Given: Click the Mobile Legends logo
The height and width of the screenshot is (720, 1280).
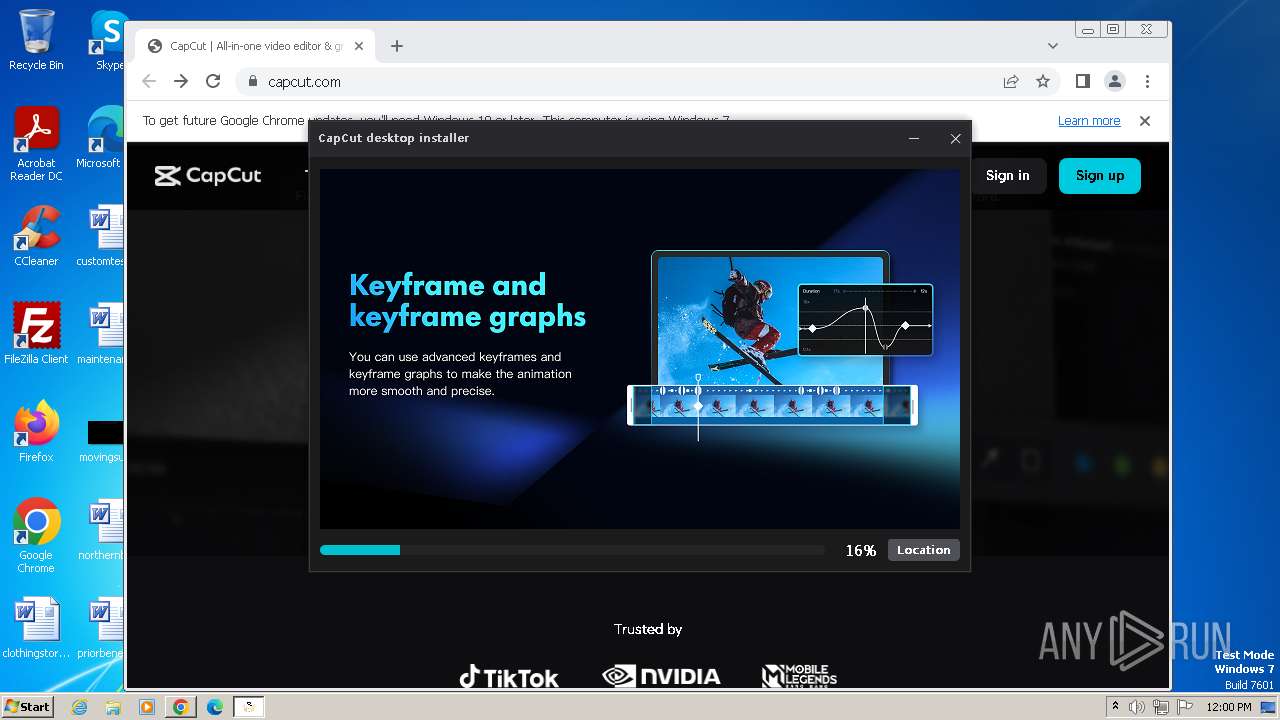Looking at the screenshot, I should 799,677.
